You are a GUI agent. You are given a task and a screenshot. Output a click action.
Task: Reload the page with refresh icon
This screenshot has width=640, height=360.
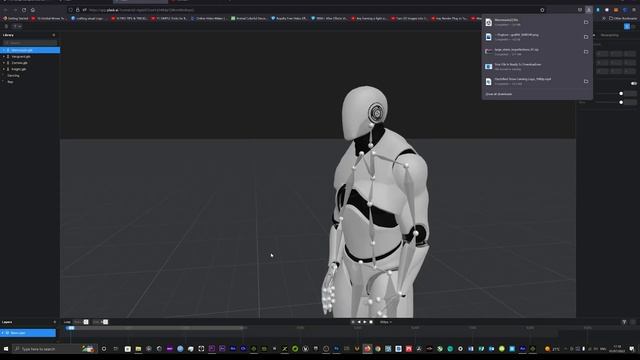click(x=24, y=10)
